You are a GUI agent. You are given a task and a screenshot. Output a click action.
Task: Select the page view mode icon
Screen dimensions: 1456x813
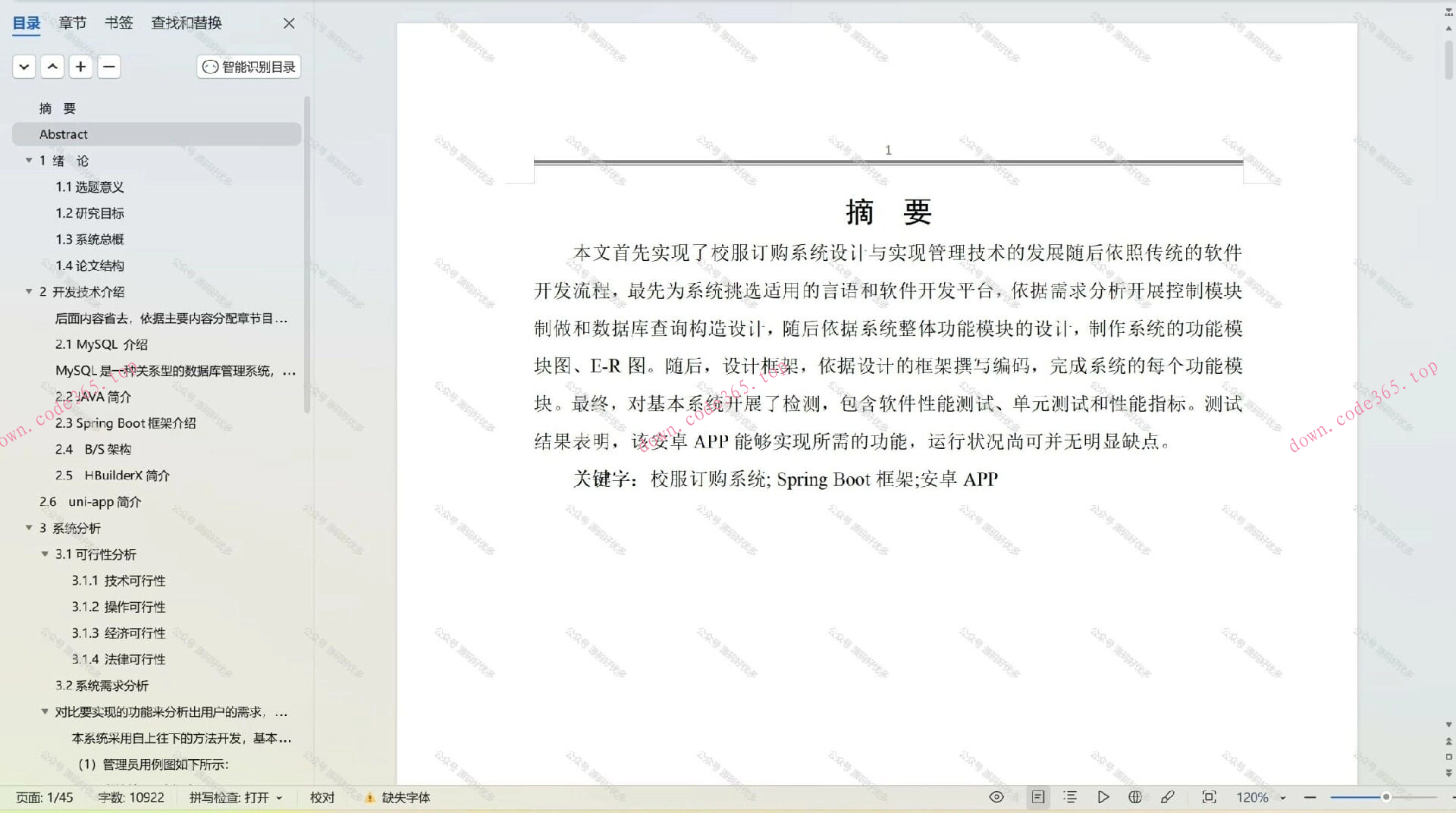click(x=1038, y=797)
